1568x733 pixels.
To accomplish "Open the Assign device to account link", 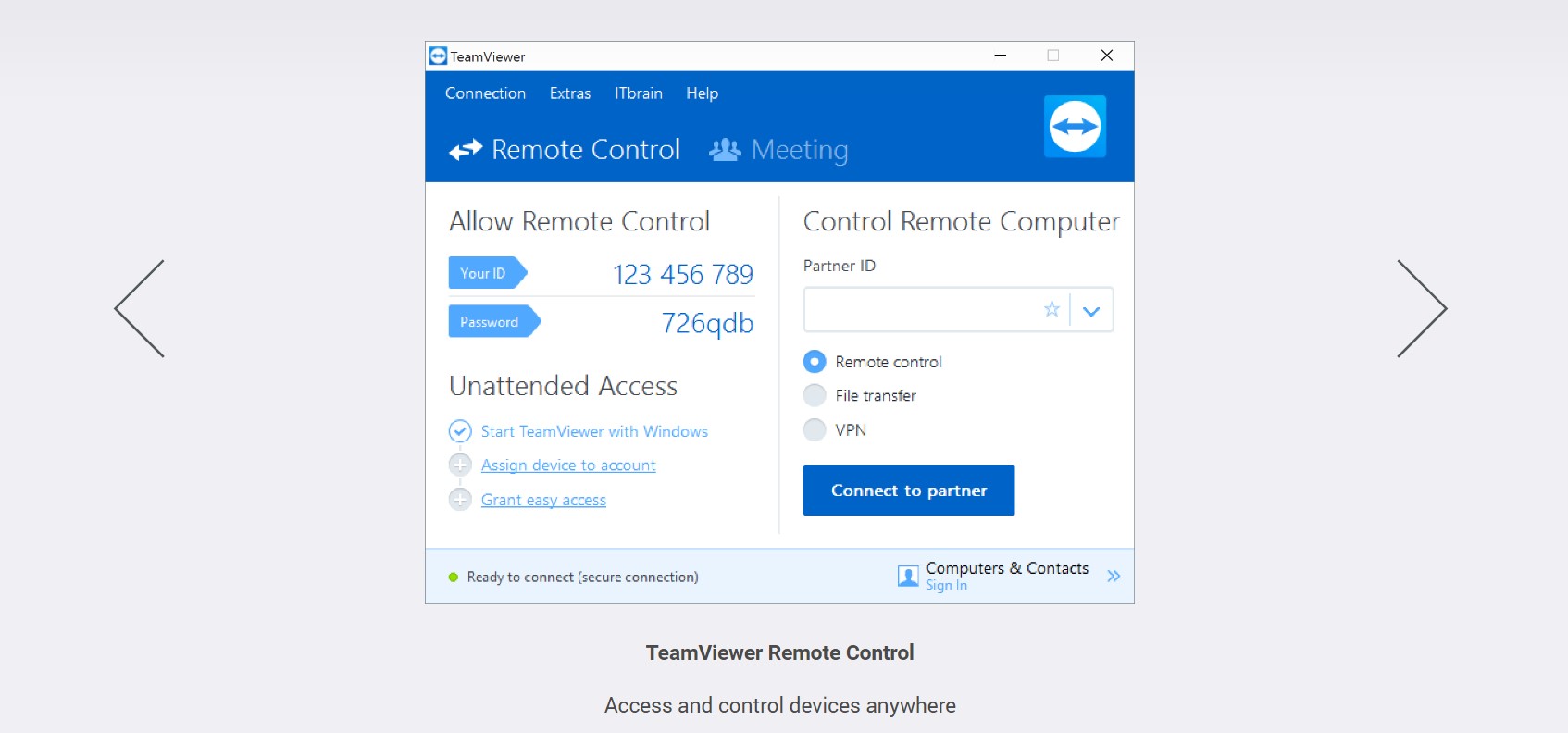I will 568,466.
